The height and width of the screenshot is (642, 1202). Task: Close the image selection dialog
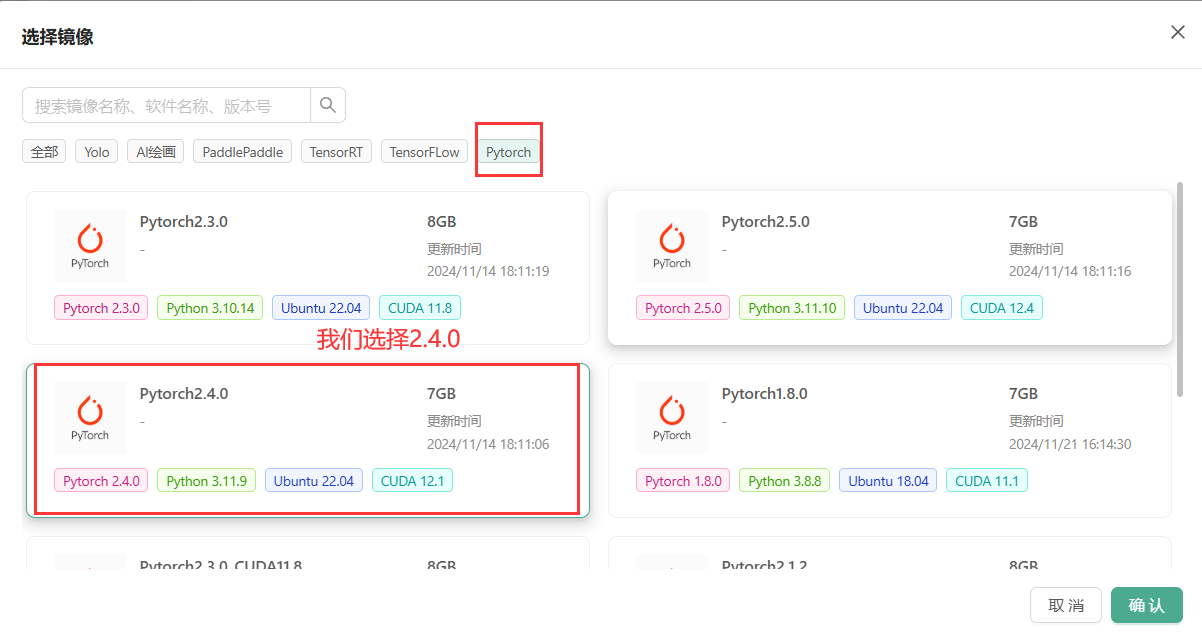click(x=1178, y=32)
